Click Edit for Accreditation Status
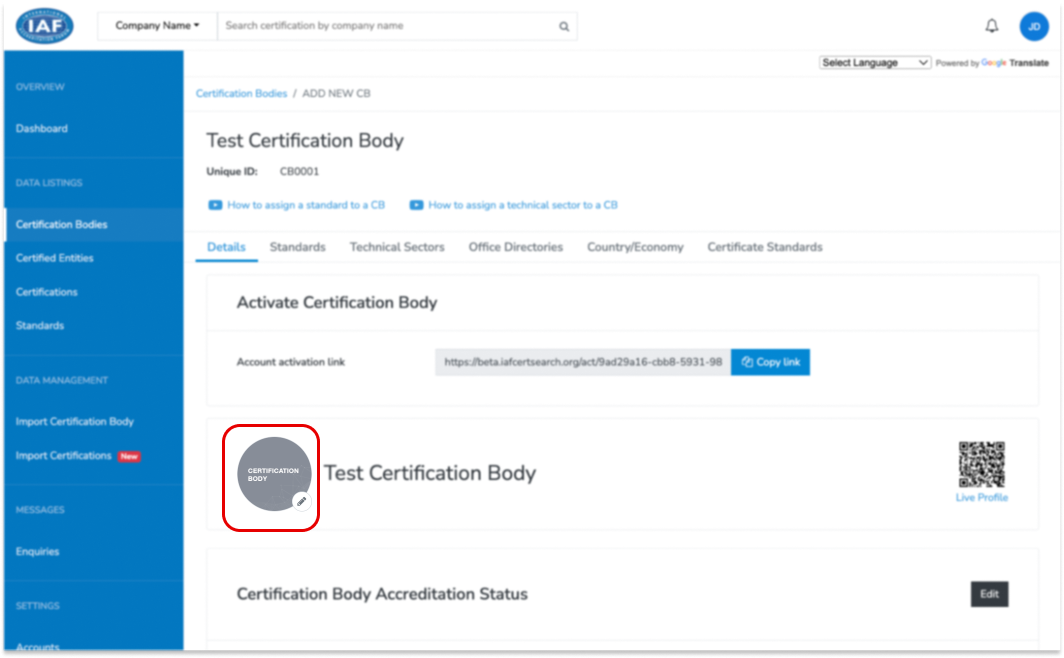Screen dimensions: 1064x658 989,594
